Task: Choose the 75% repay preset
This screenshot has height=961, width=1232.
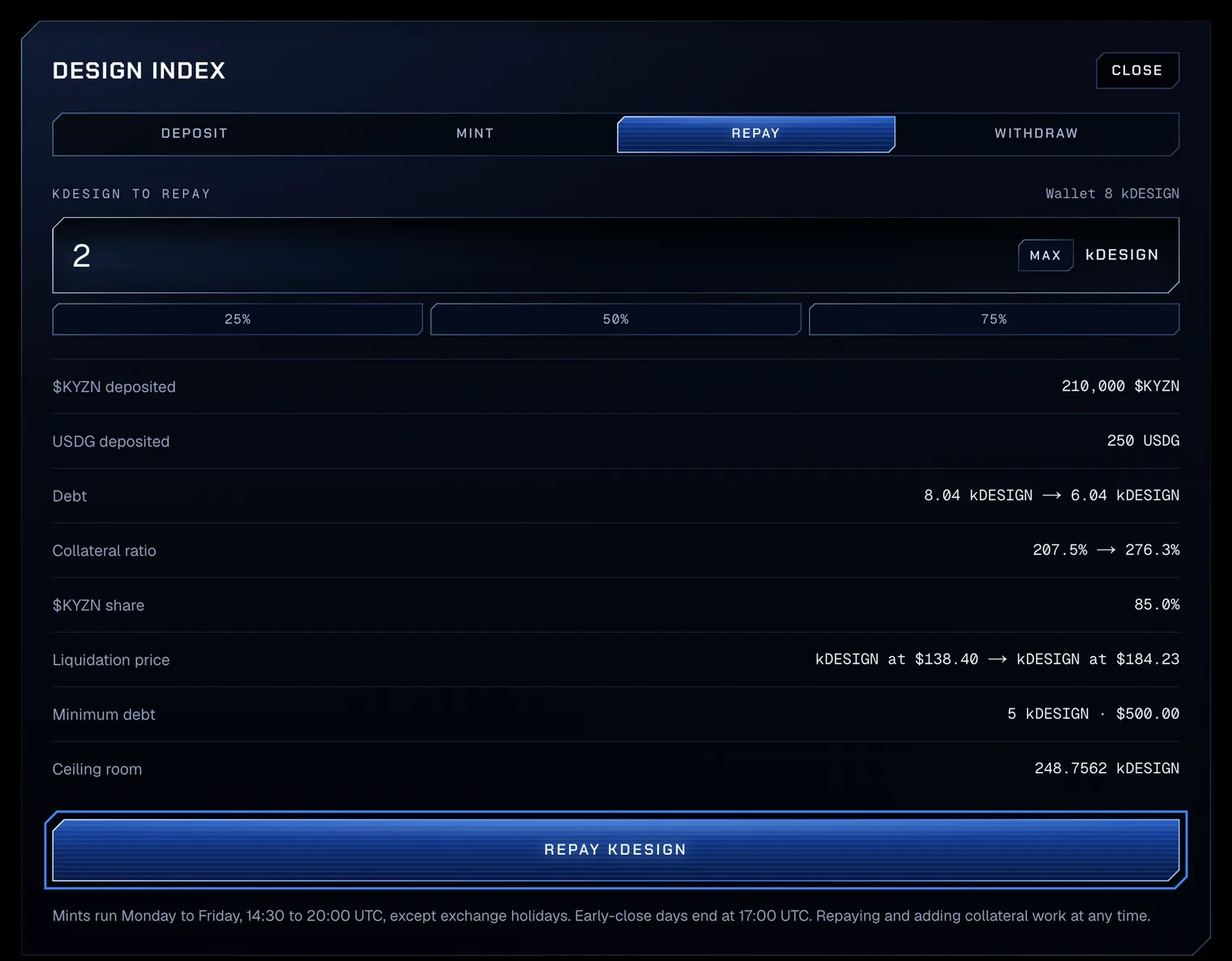Action: (x=995, y=319)
